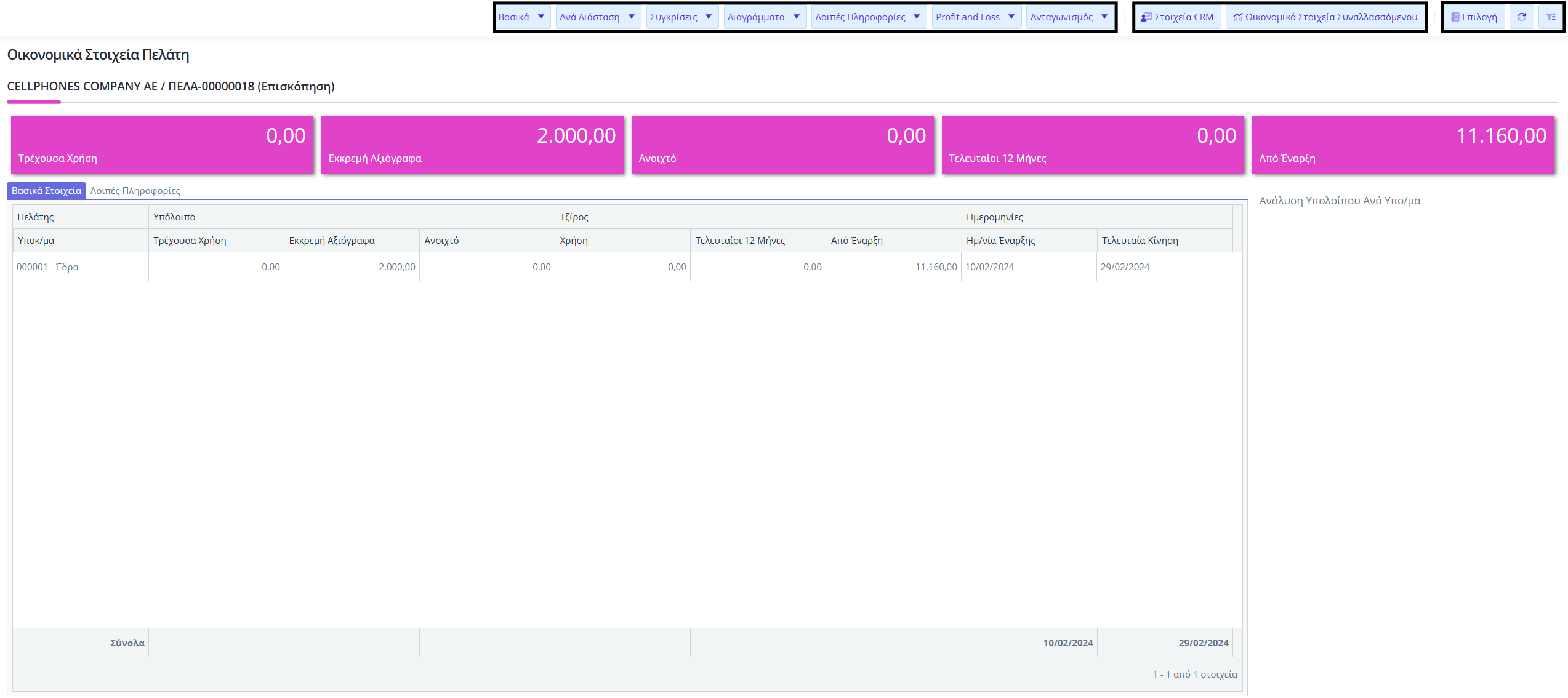Sort by Τρέχουσα Χρήση column header

click(x=216, y=241)
